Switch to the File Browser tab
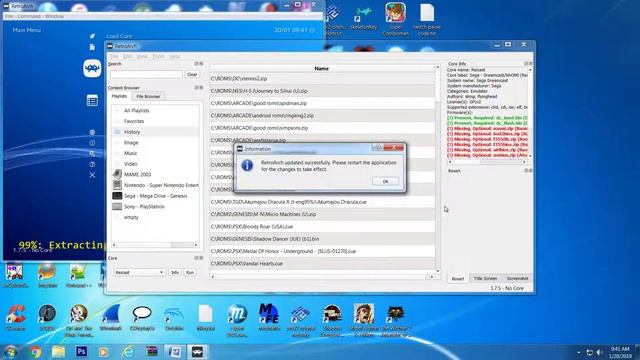The width and height of the screenshot is (640, 360). [x=148, y=96]
